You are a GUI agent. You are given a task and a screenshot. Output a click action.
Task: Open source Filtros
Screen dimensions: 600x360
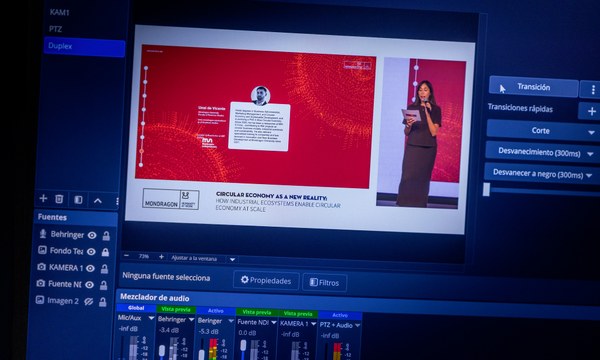pyautogui.click(x=324, y=282)
